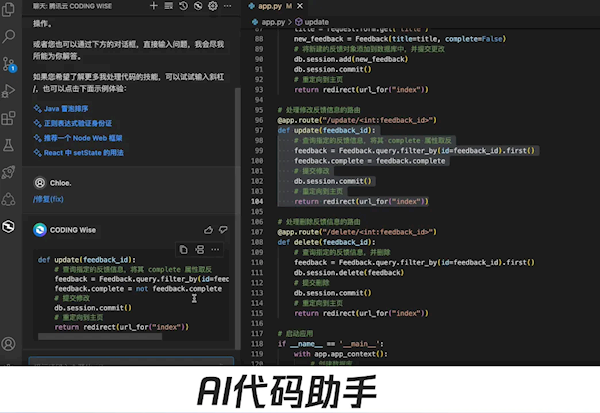Insert generated code into the editor

click(201, 248)
